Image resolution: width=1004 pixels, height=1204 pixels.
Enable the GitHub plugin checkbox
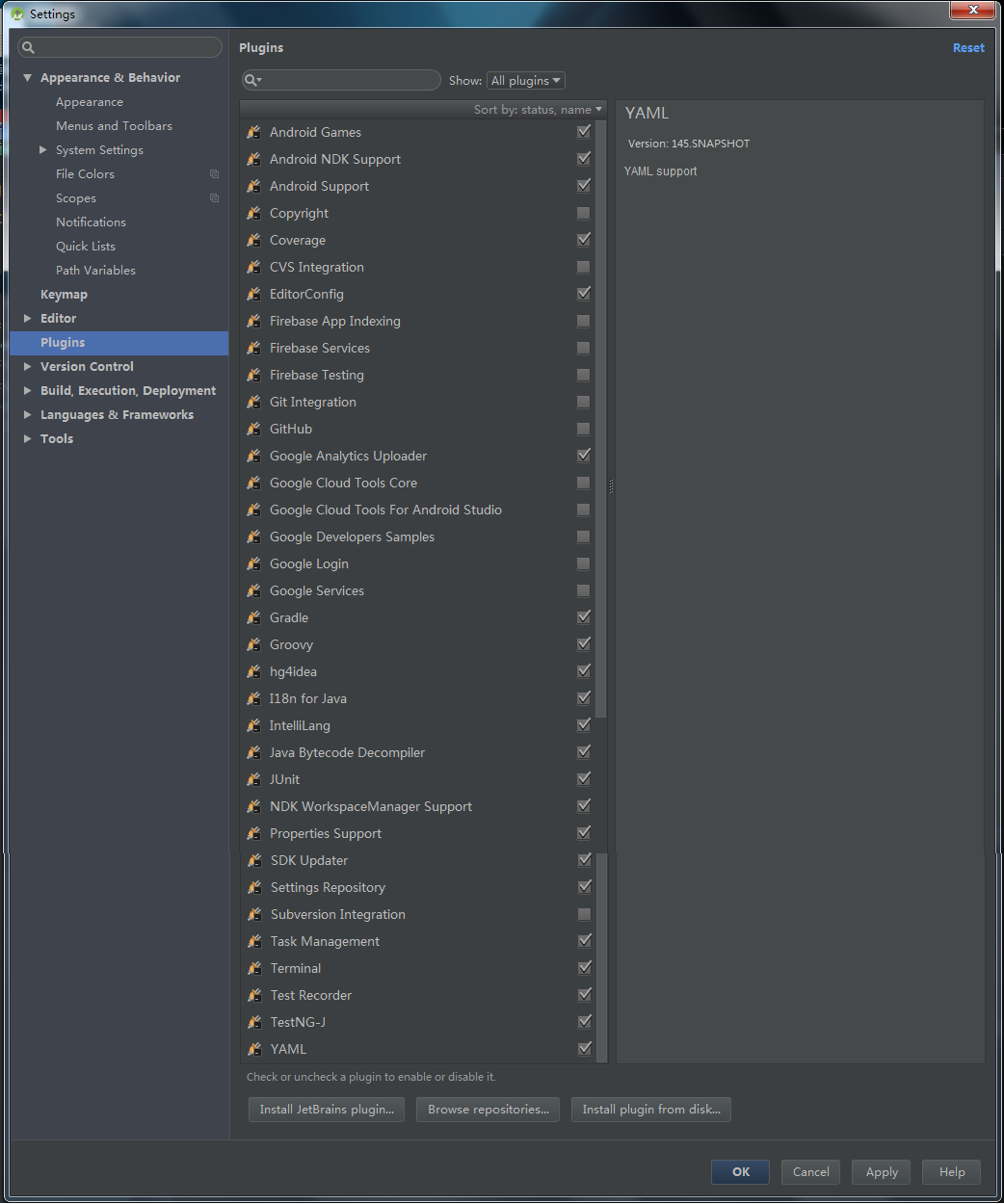(x=584, y=429)
